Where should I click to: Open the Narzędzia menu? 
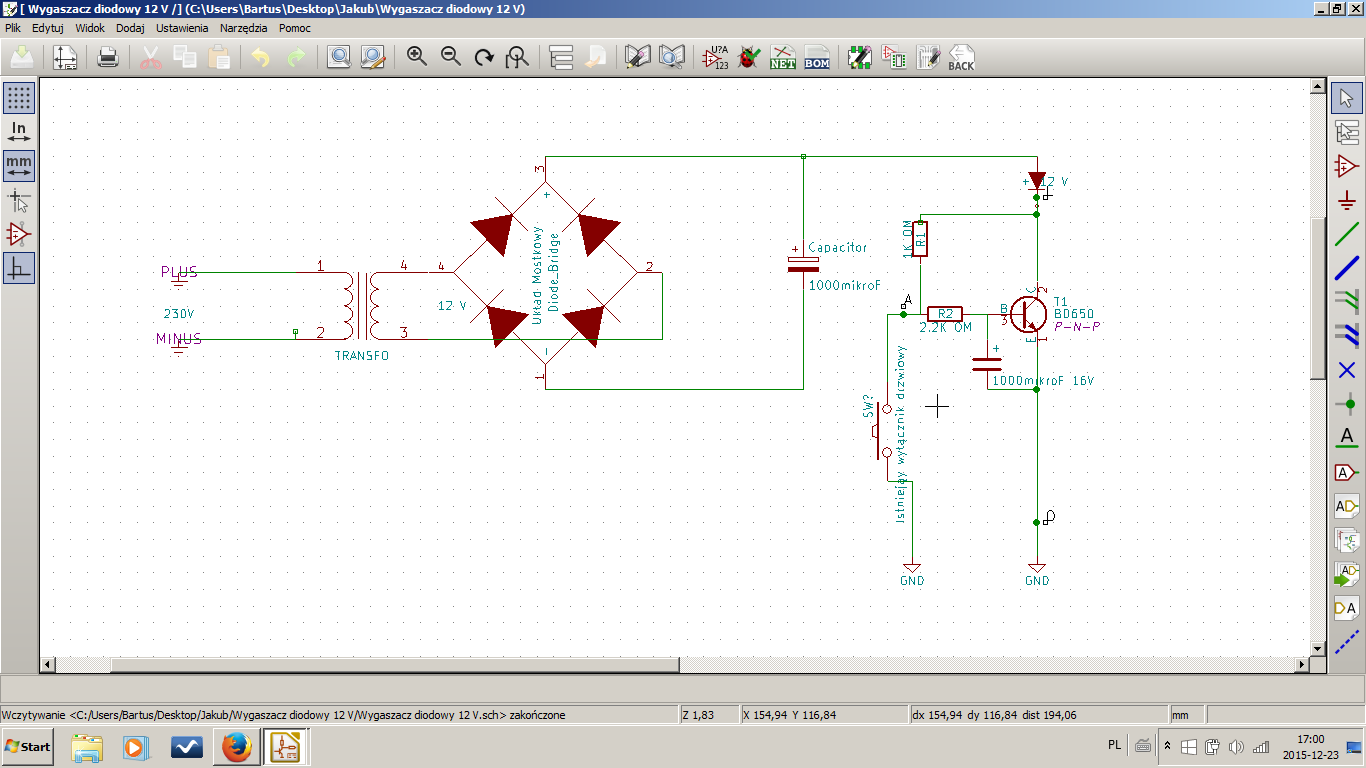coord(245,28)
